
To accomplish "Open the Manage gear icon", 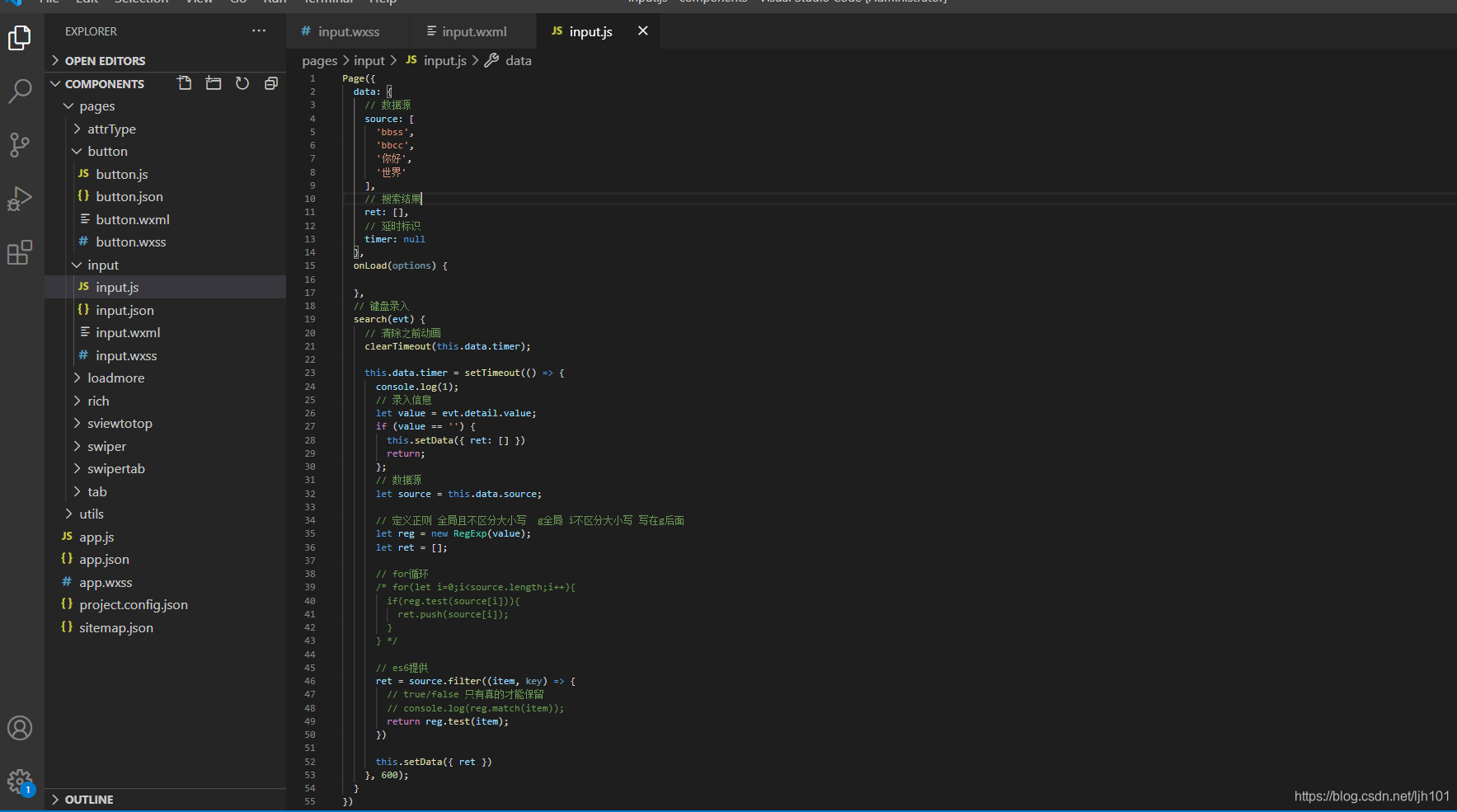I will 20,781.
